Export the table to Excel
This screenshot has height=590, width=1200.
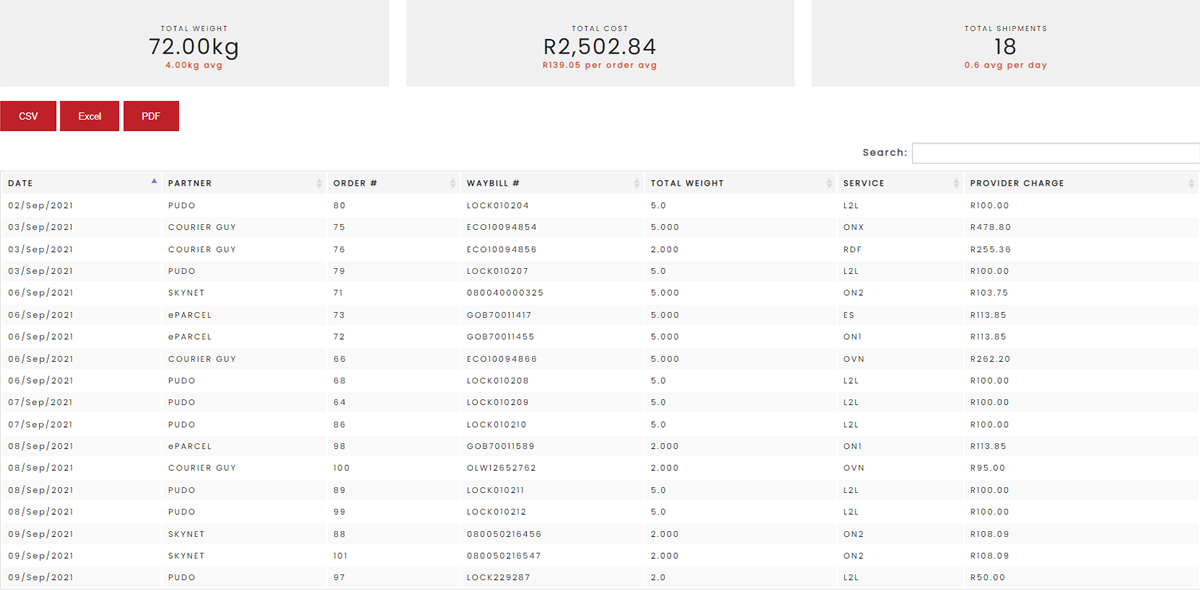click(x=90, y=116)
